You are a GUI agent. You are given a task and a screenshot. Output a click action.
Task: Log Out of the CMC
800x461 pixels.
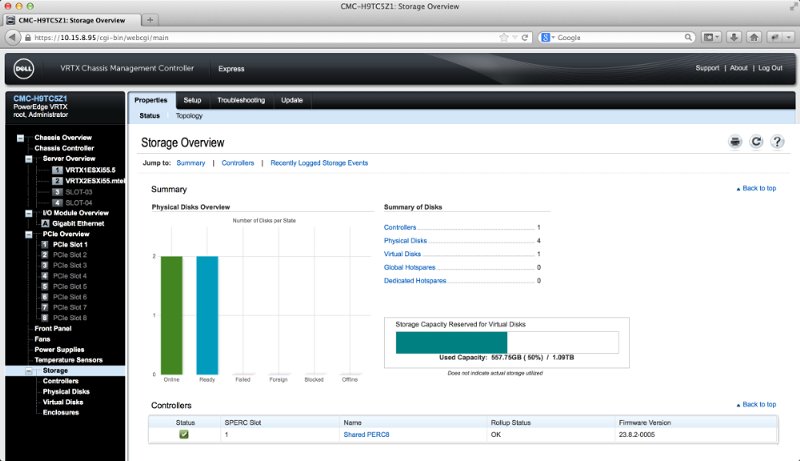770,68
